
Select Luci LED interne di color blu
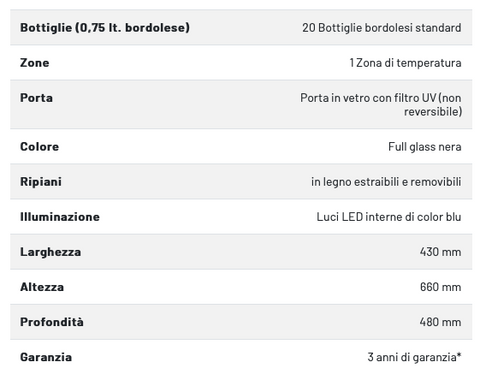389,217
